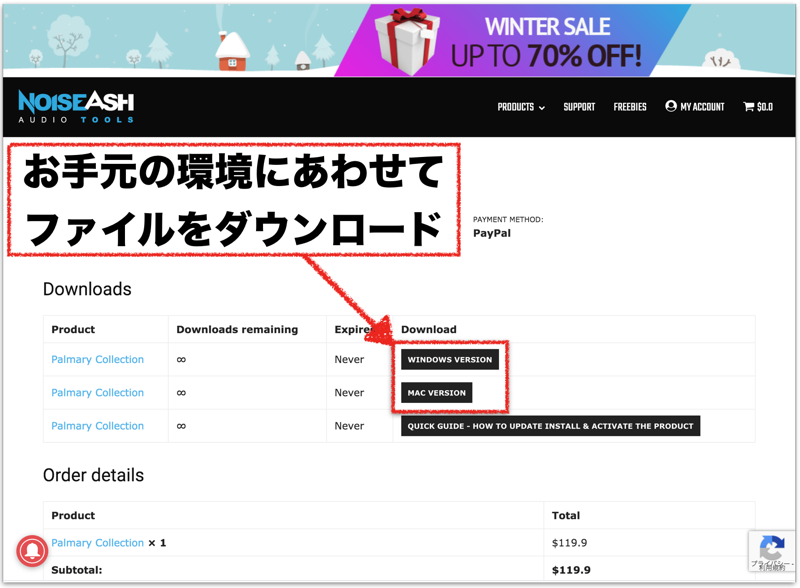Open Palmary Collection link in Windows row
Screen dimensions: 800x588
pyautogui.click(x=97, y=359)
